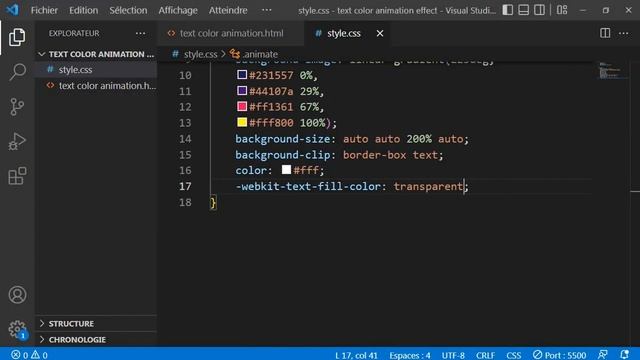640x360 pixels.
Task: Open Explorer views and more actions ellipsis
Action: [x=140, y=33]
